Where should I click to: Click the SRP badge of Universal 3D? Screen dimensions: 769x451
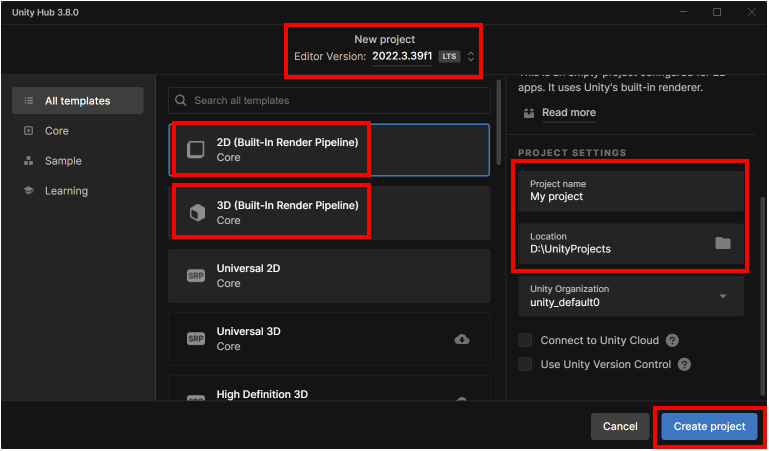coord(196,339)
